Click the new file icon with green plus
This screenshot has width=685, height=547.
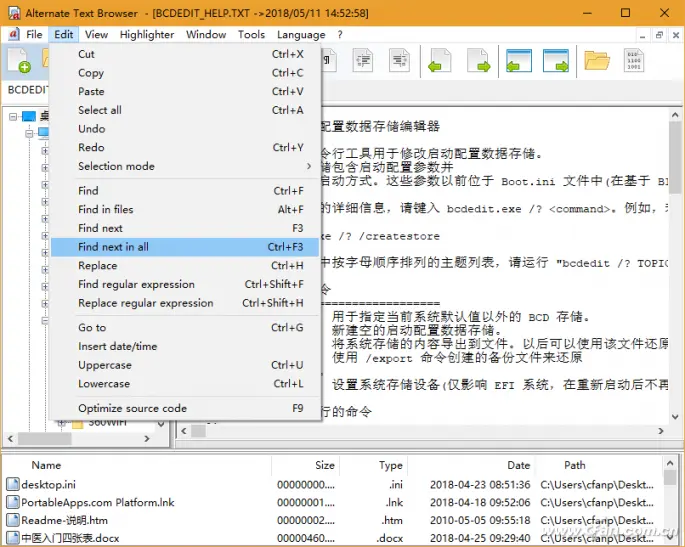click(19, 62)
